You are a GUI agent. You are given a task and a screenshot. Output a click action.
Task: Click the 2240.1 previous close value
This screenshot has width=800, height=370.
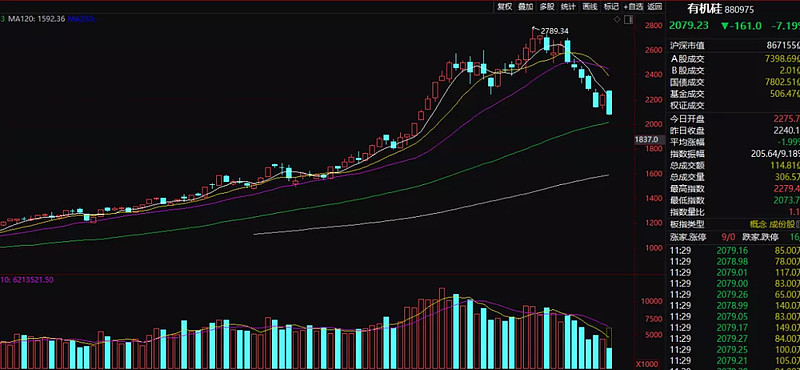pos(786,131)
